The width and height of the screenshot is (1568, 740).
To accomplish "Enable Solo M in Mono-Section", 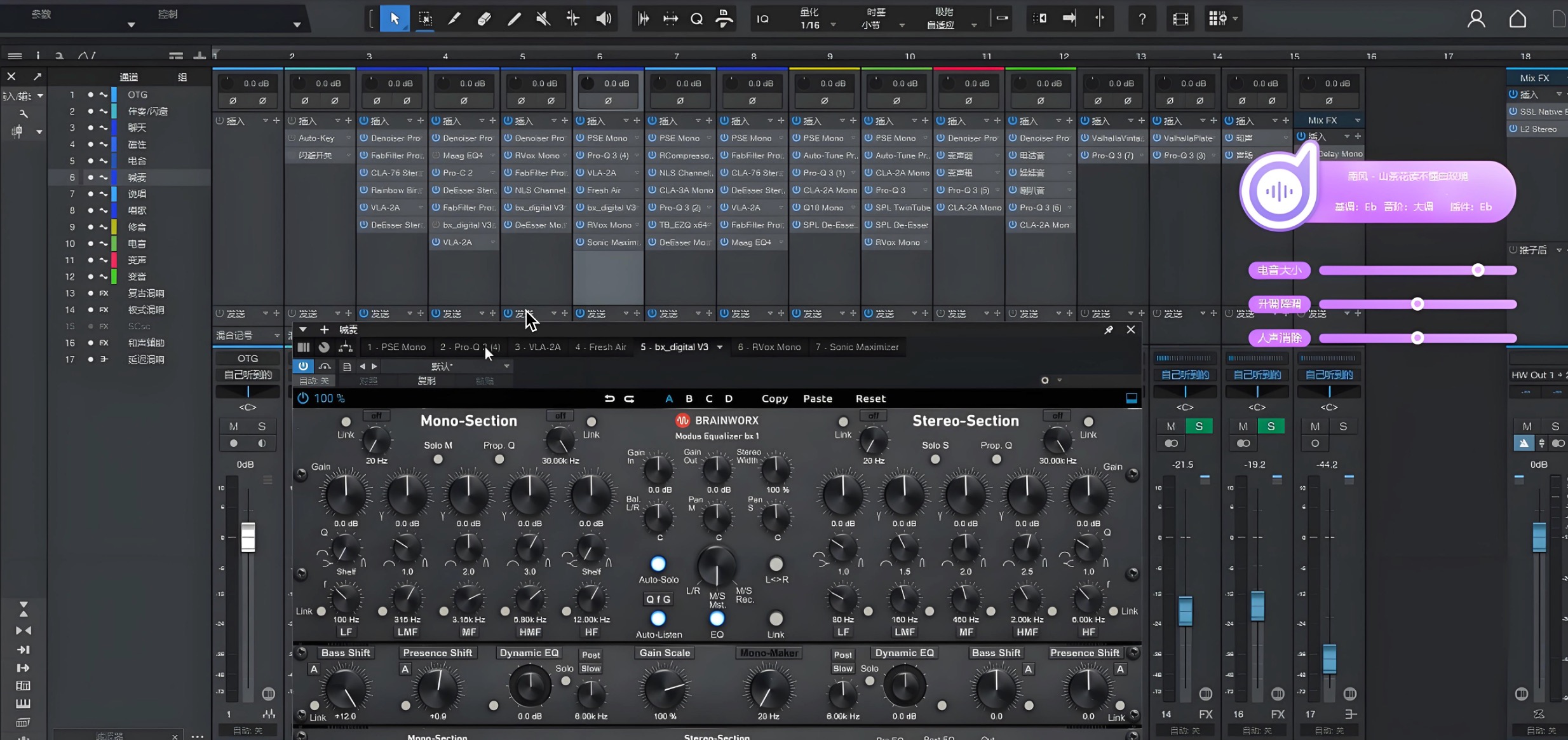I will 438,459.
